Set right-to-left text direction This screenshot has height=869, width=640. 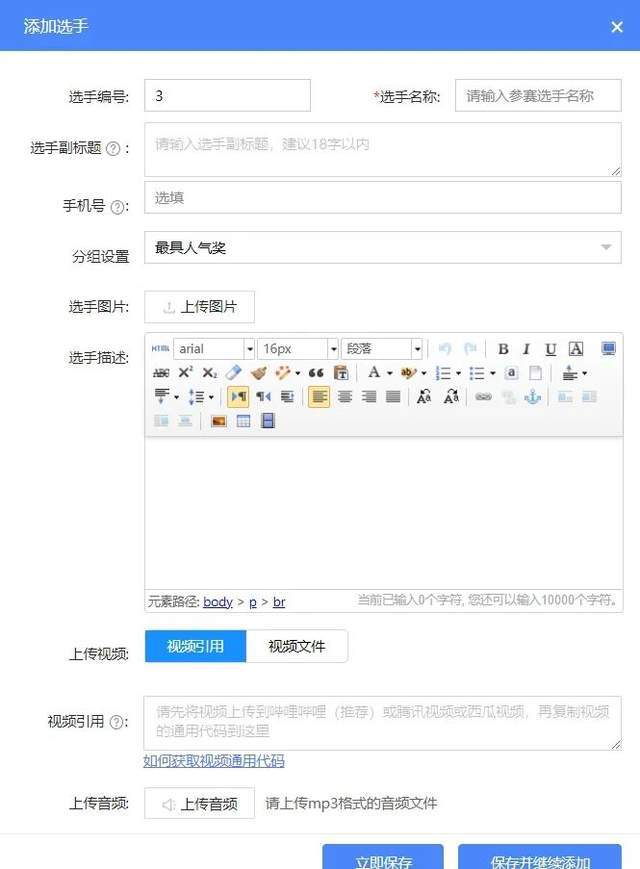click(x=263, y=397)
